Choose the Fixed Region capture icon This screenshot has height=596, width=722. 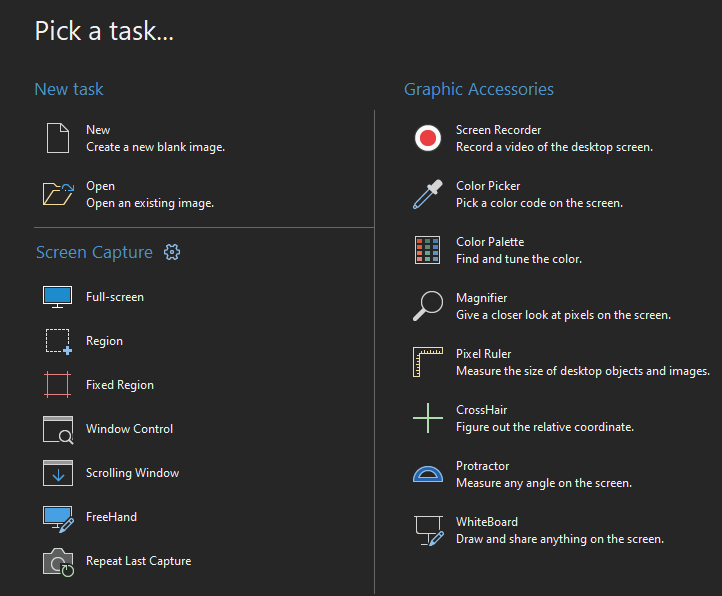[58, 385]
